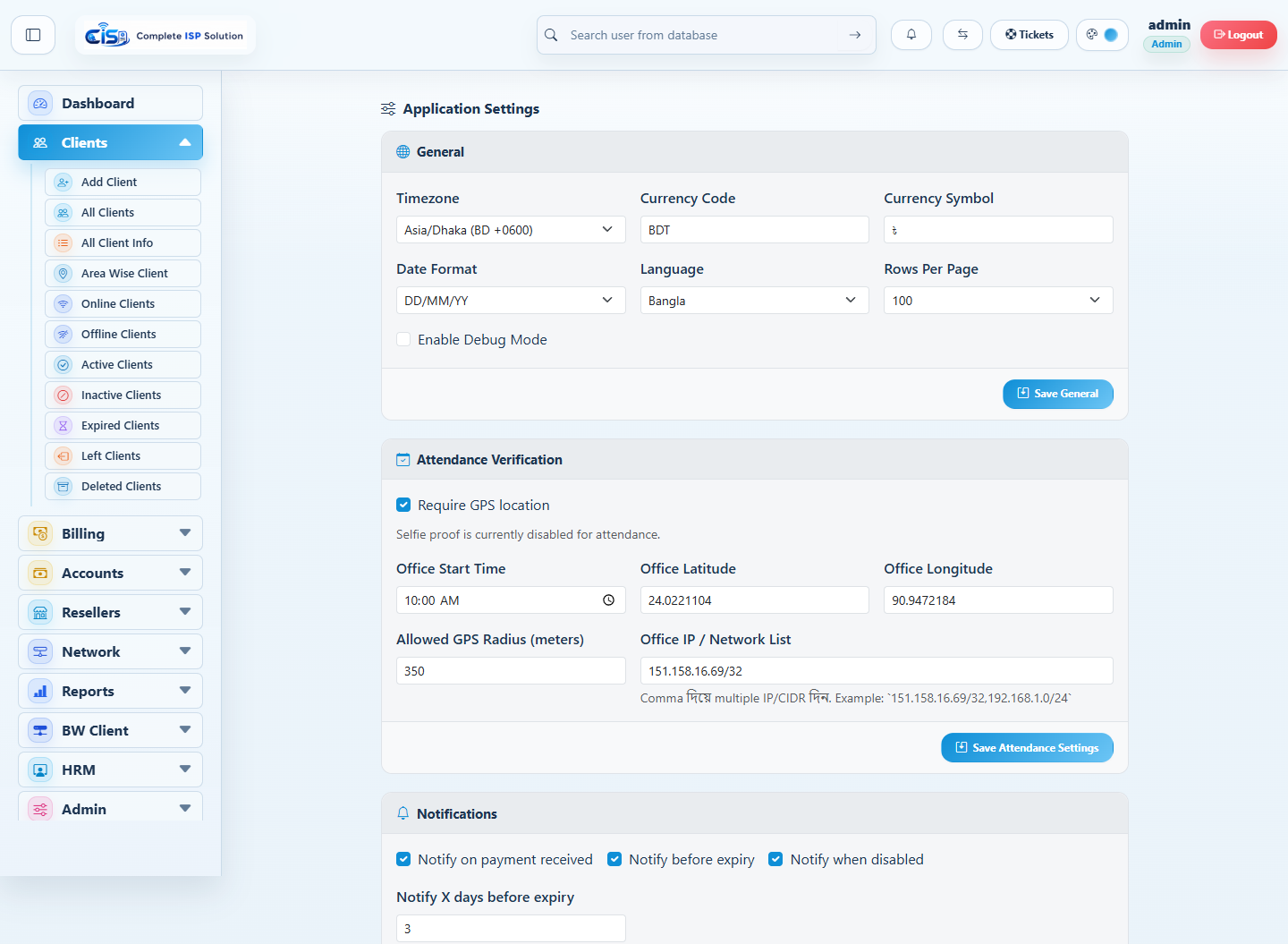Open the notifications bell icon

[x=911, y=35]
